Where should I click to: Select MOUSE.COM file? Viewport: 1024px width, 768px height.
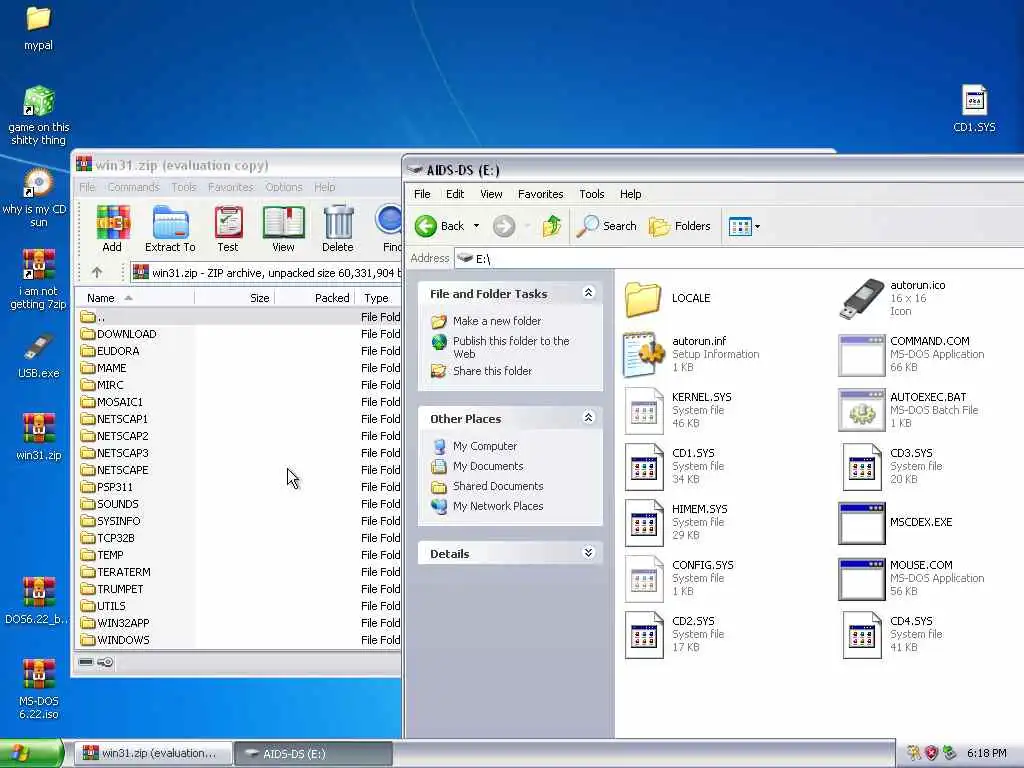click(x=912, y=579)
